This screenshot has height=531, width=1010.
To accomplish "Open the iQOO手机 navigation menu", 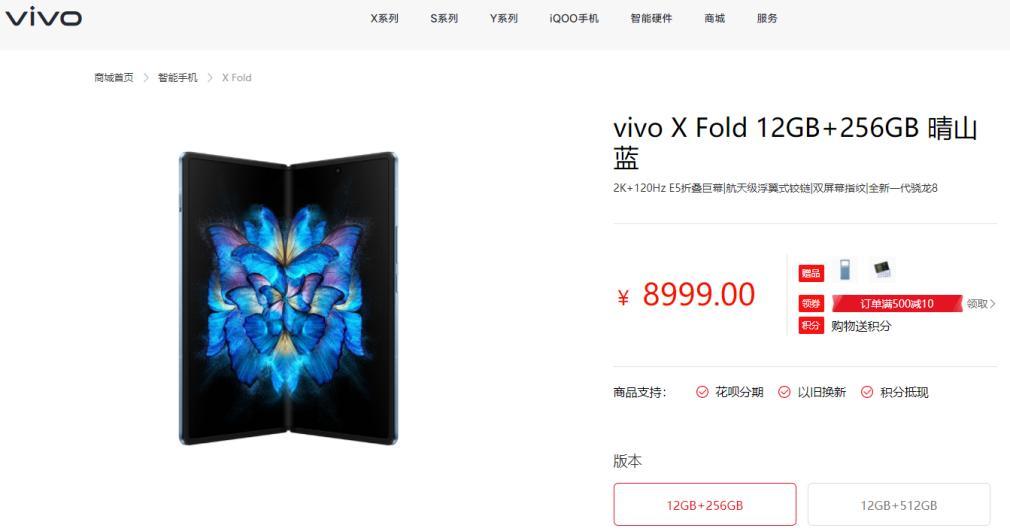I will point(574,19).
